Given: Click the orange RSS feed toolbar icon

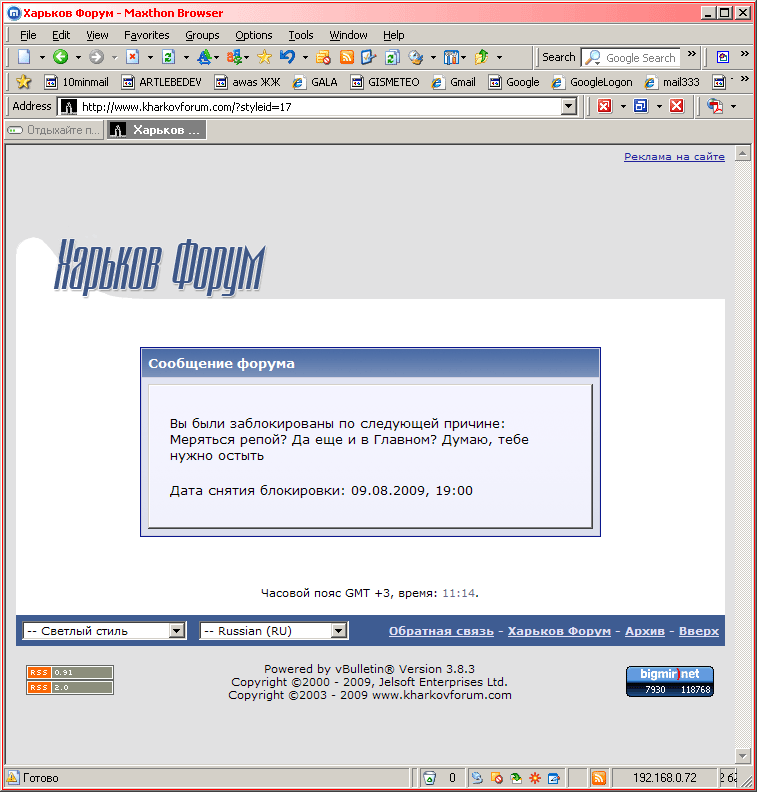Looking at the screenshot, I should click(347, 57).
